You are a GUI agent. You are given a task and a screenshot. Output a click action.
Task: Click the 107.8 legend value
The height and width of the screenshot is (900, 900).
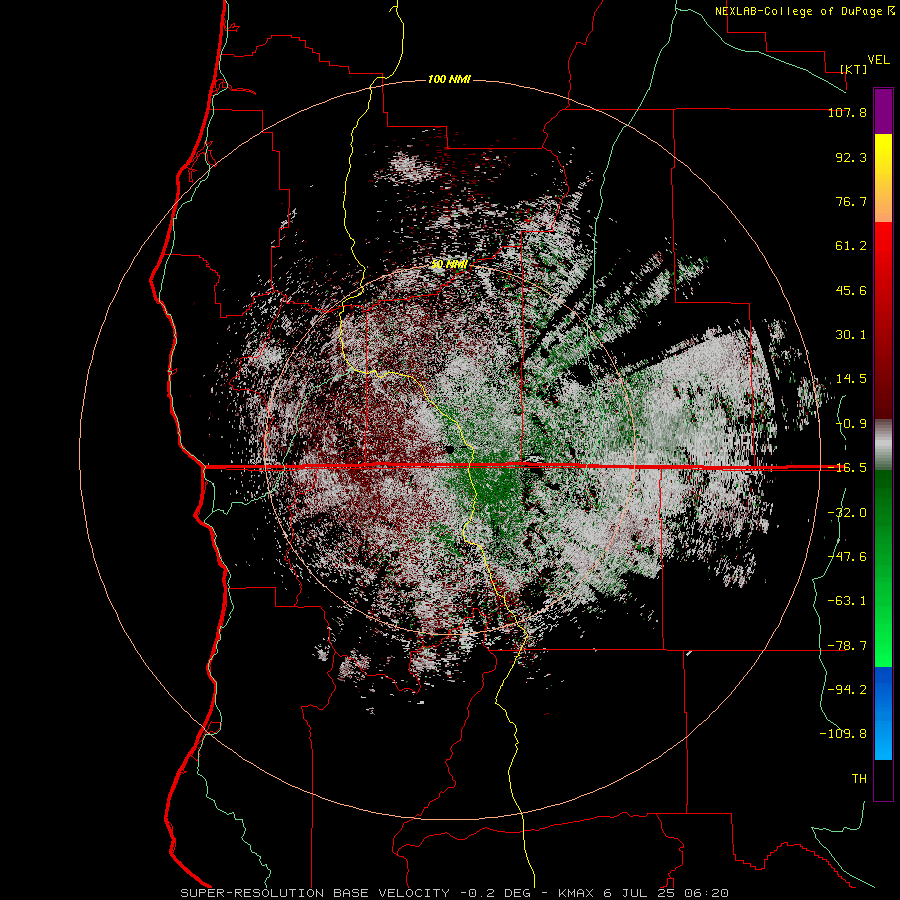[847, 112]
